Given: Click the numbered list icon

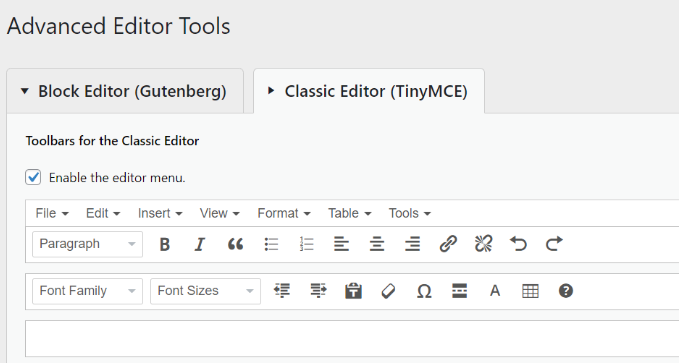Looking at the screenshot, I should pyautogui.click(x=307, y=244).
